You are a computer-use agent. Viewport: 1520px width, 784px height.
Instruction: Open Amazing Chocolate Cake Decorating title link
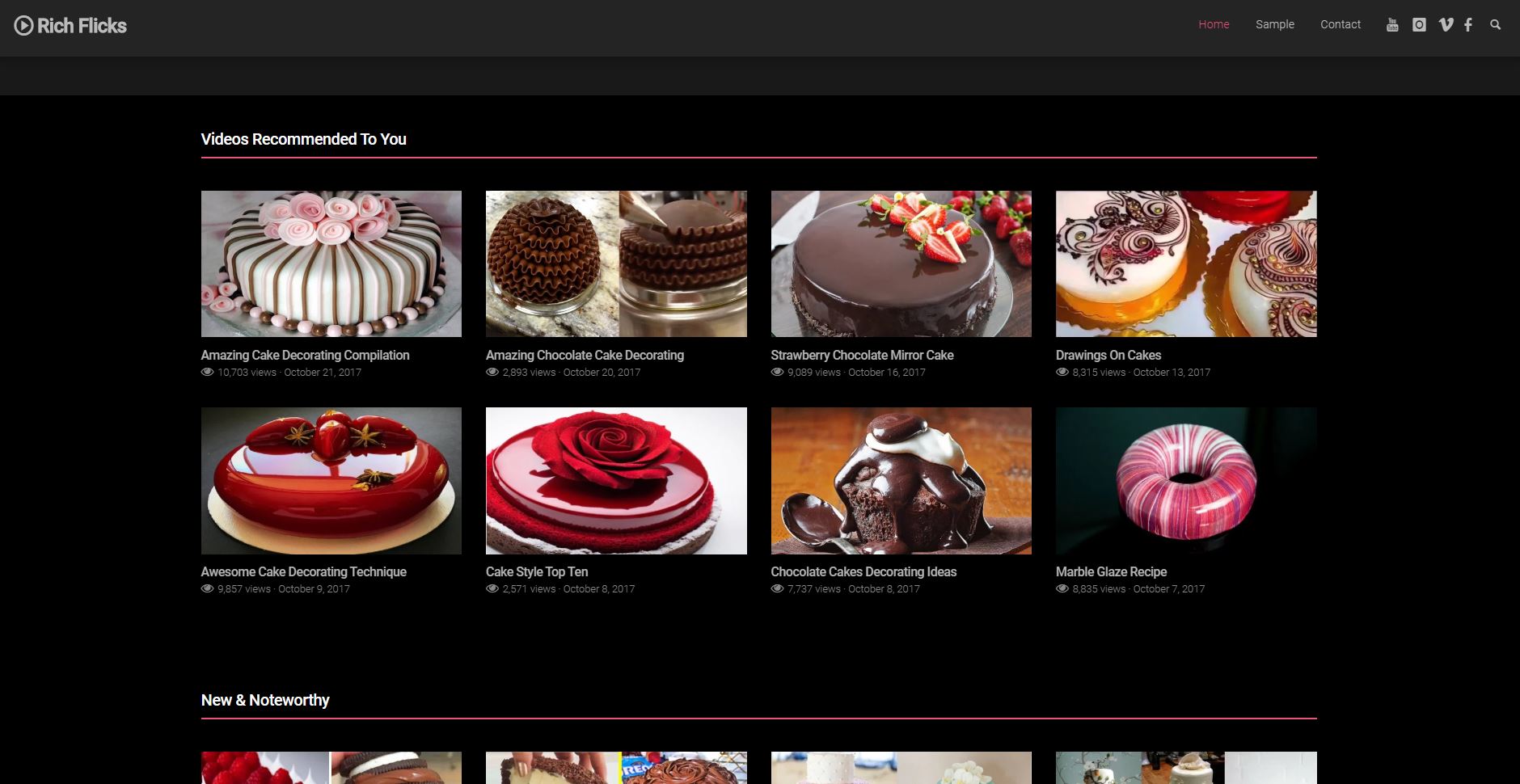coord(585,355)
